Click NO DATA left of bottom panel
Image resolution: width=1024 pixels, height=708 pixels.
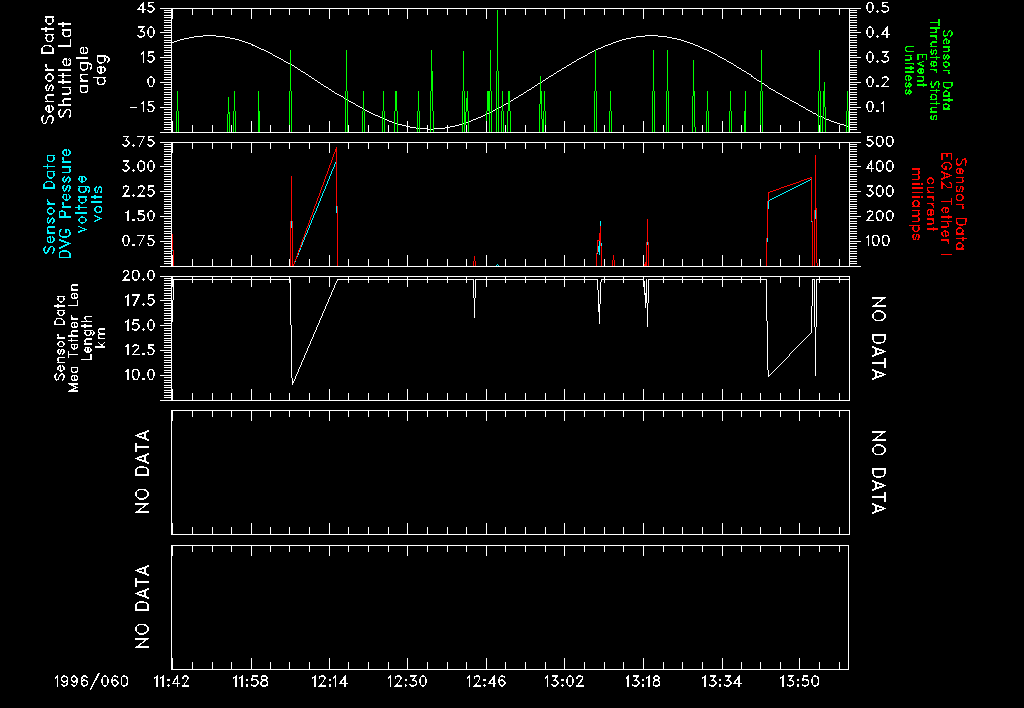[142, 607]
